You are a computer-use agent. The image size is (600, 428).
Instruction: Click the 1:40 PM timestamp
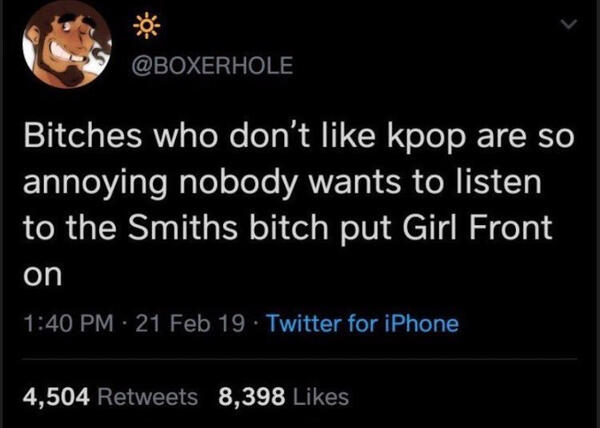(68, 324)
